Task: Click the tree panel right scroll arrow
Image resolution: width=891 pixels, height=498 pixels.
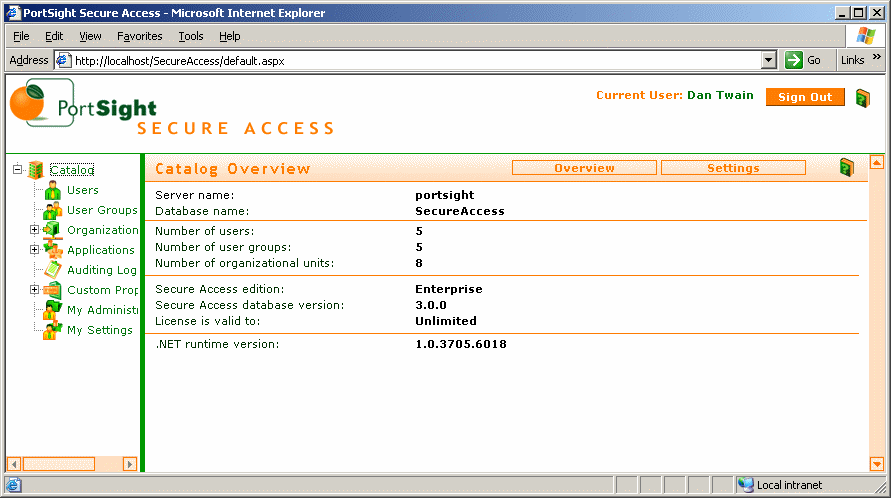Action: pyautogui.click(x=130, y=464)
